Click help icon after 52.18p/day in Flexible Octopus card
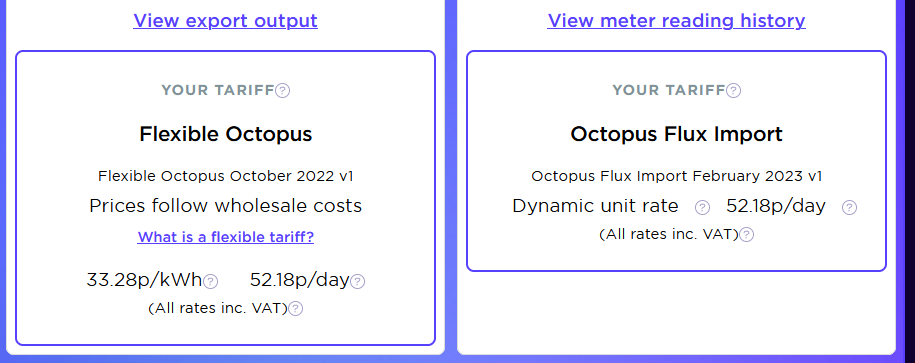Viewport: 915px width, 363px height. click(358, 282)
